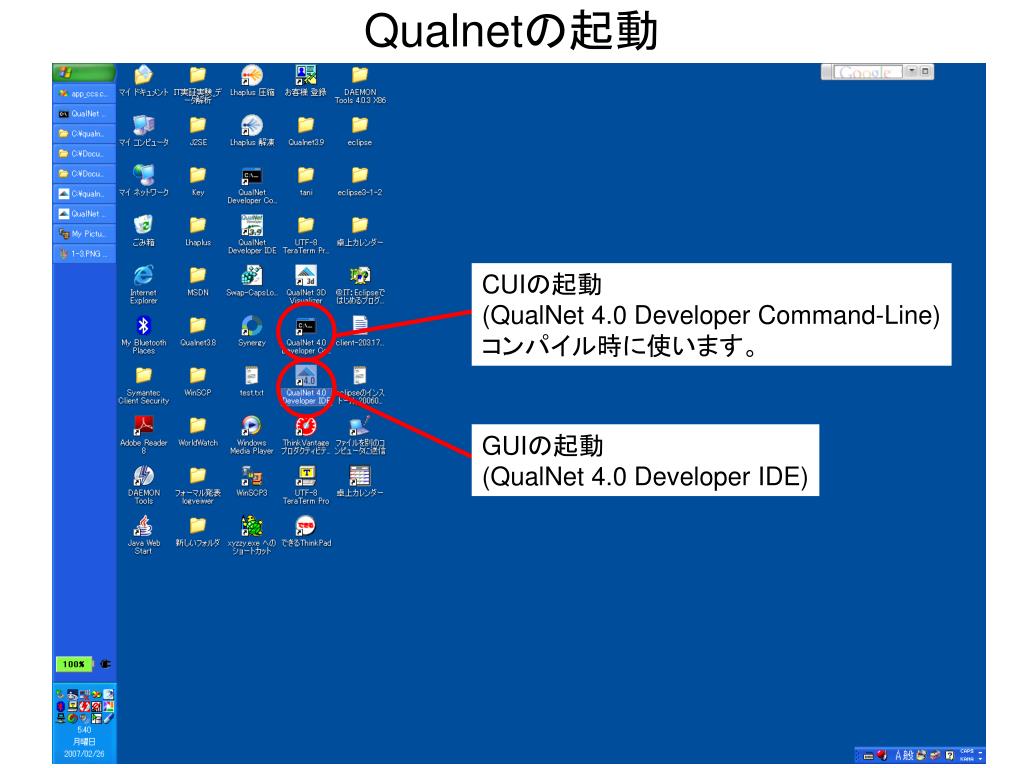Open the Qualnet3.8 folder
Screen dimensions: 1024x768
pyautogui.click(x=198, y=331)
